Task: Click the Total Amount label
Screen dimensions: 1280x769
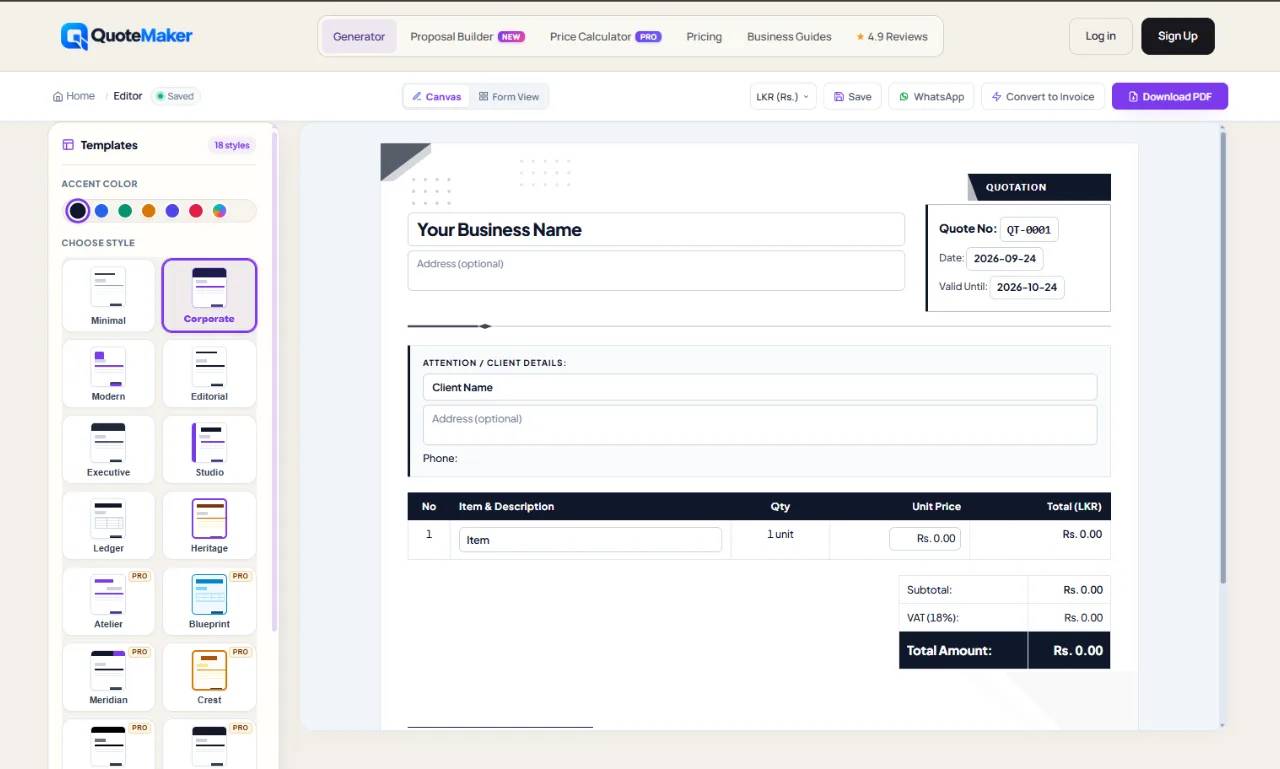Action: tap(949, 650)
